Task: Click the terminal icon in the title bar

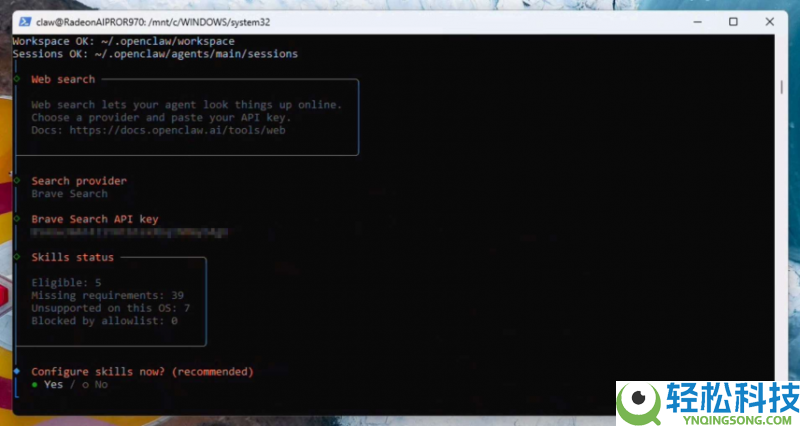Action: click(x=25, y=22)
